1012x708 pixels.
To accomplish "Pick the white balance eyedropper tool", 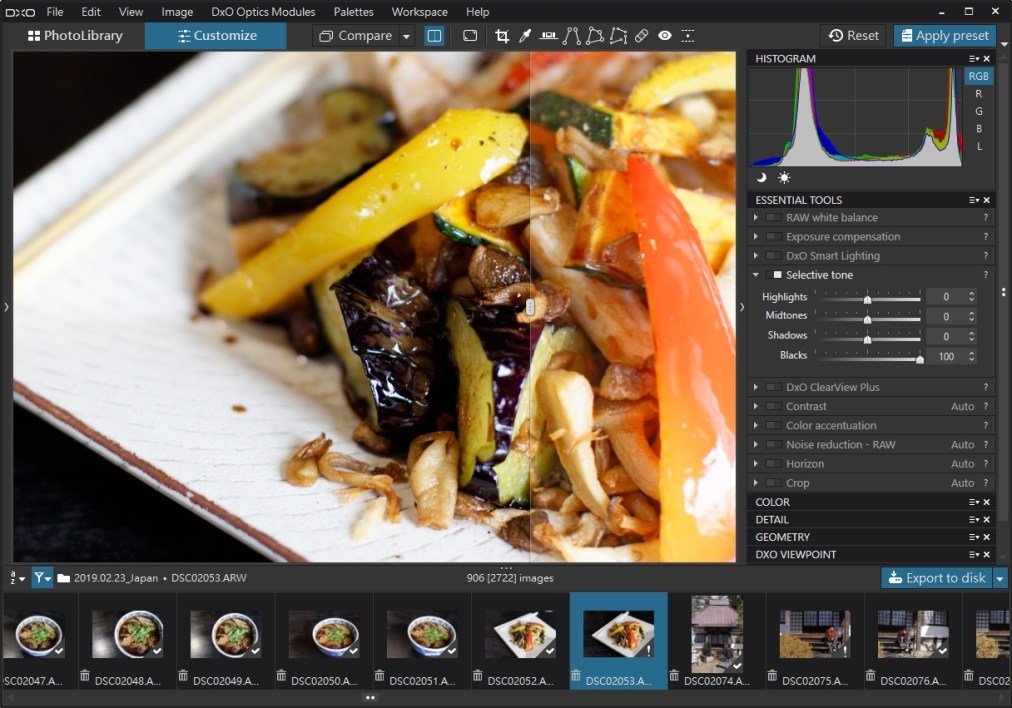I will (525, 36).
